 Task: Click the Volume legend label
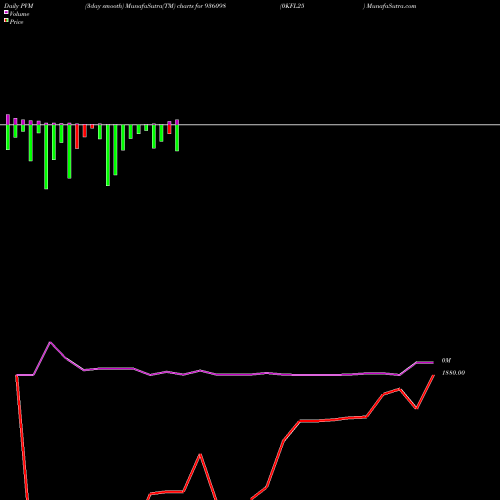point(19,14)
